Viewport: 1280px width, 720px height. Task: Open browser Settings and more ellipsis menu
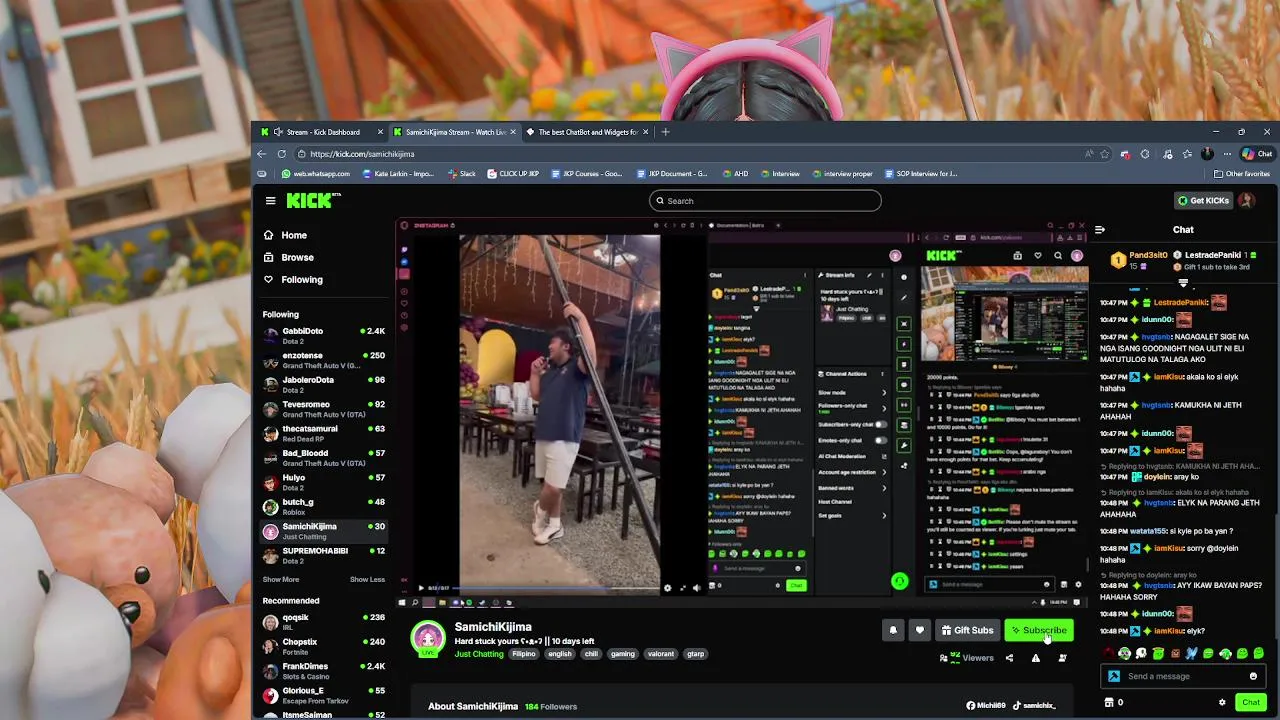pos(1227,154)
